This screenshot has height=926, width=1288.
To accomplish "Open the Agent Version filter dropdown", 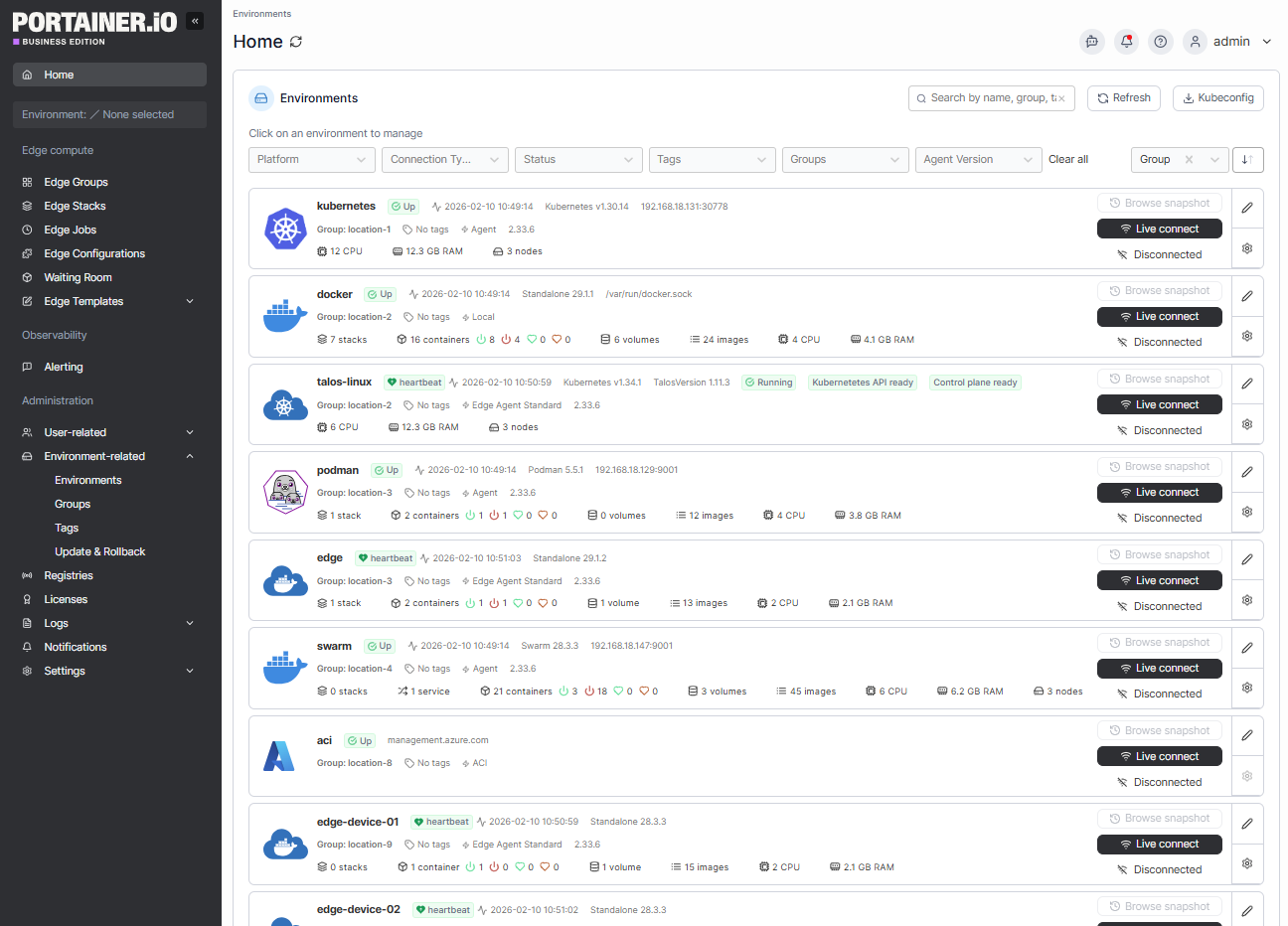I will pyautogui.click(x=978, y=159).
